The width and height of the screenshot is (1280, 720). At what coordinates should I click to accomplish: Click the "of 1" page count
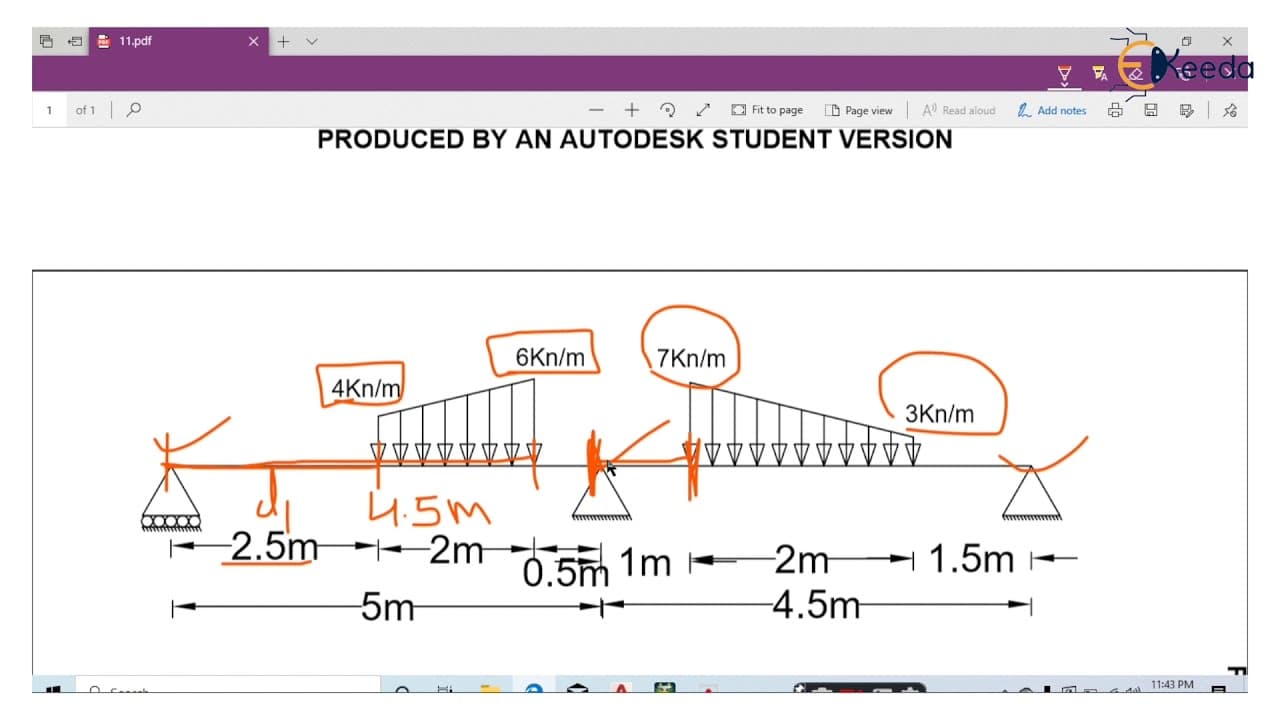pos(86,110)
